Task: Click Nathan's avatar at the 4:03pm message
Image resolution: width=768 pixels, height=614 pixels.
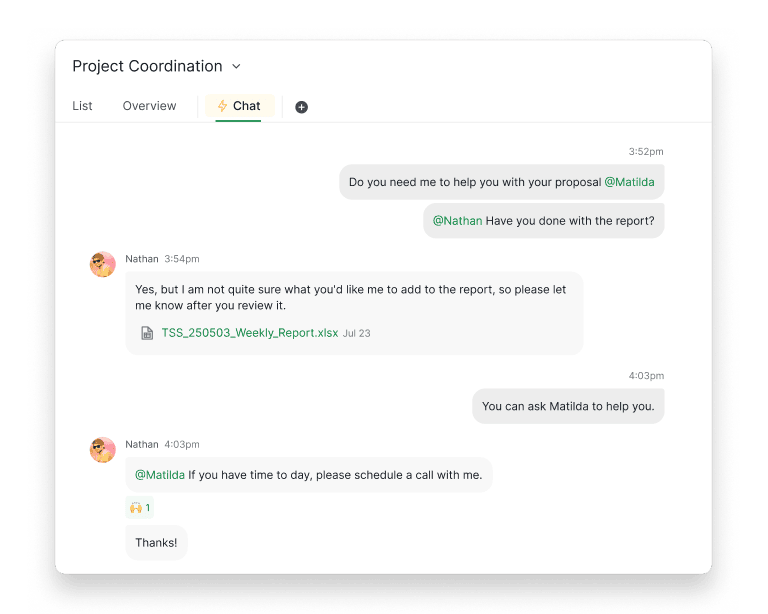Action: 103,450
